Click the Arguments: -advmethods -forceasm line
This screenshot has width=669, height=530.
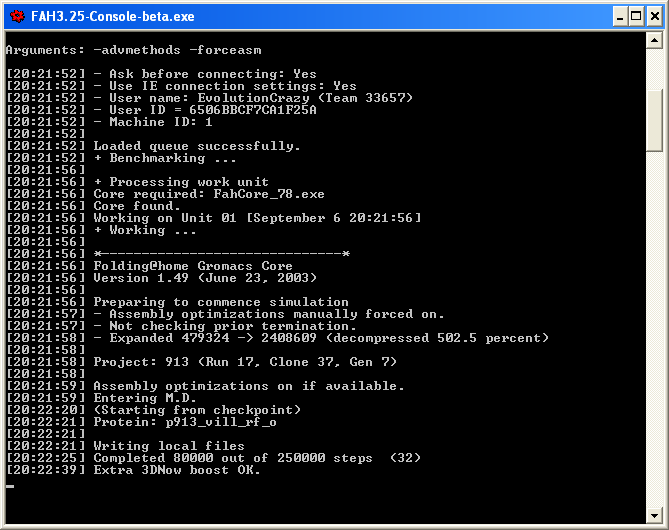click(x=134, y=50)
